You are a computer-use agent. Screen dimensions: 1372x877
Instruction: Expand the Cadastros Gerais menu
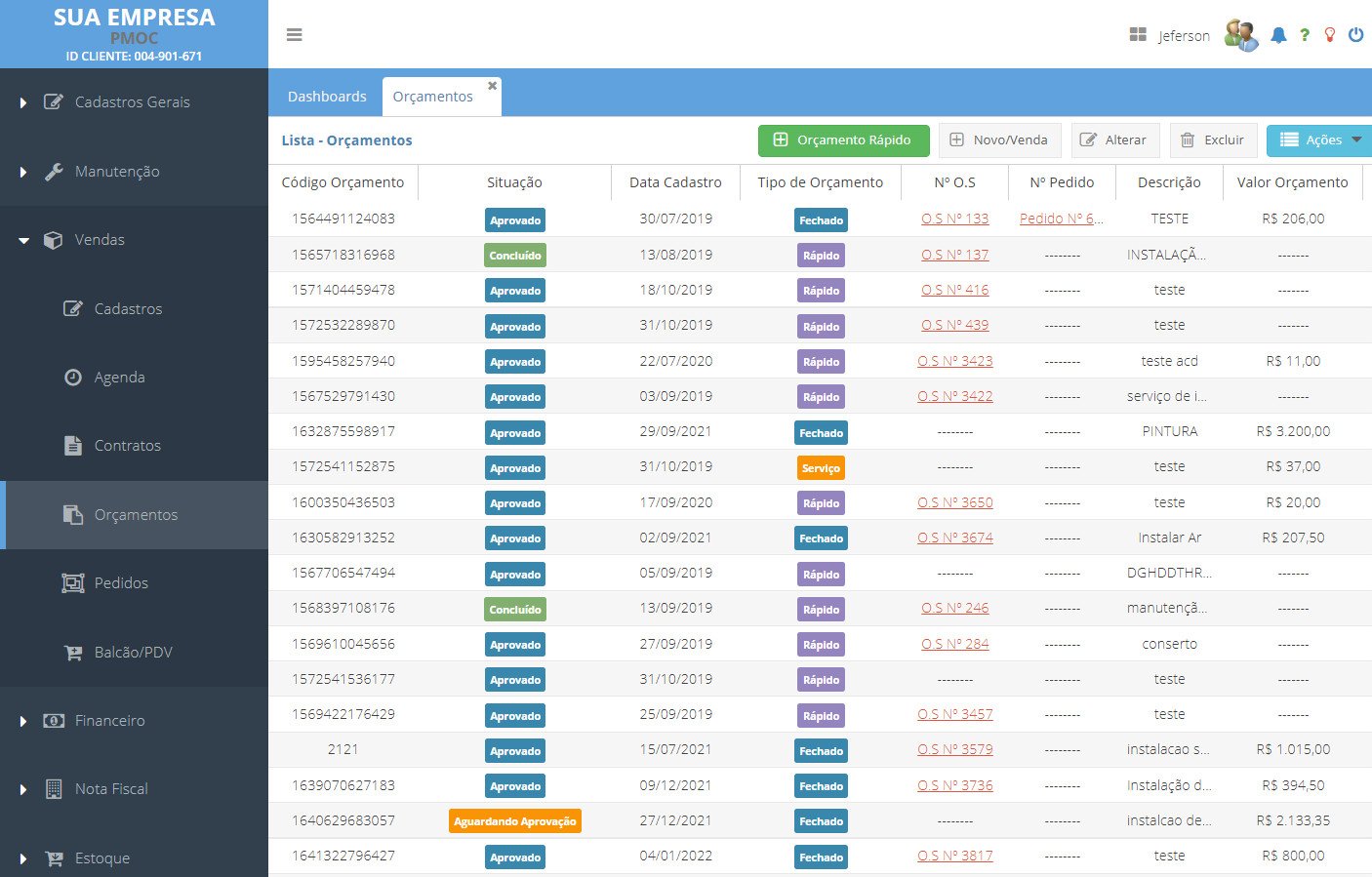click(133, 102)
